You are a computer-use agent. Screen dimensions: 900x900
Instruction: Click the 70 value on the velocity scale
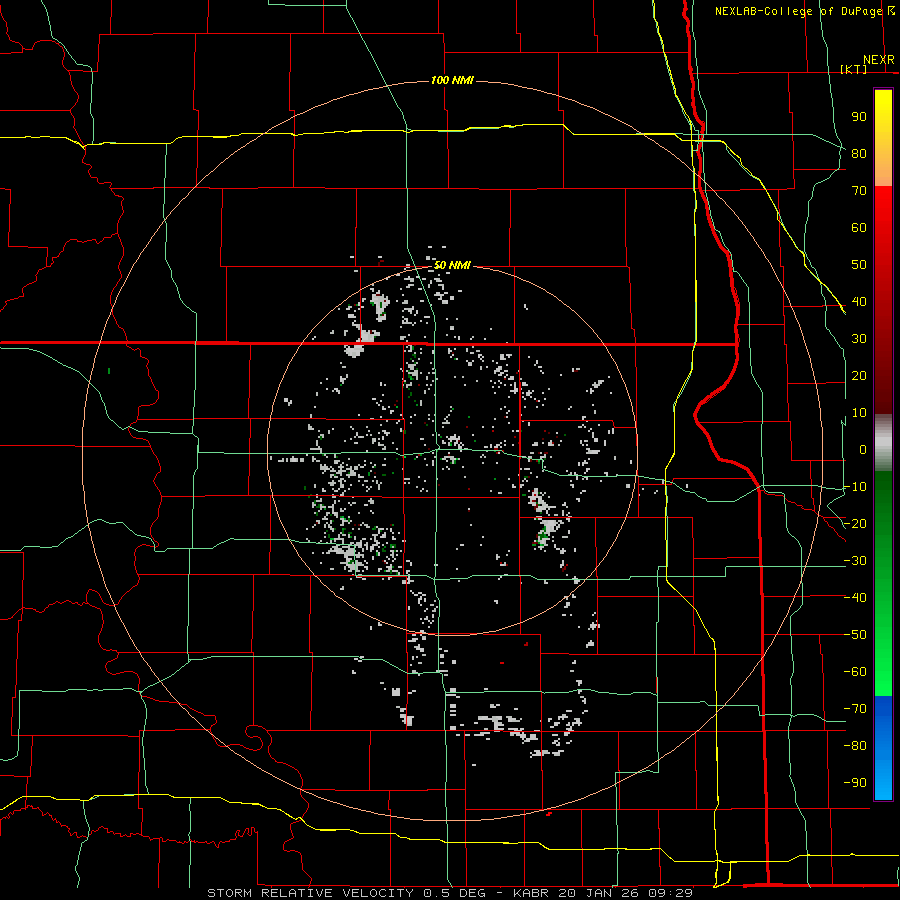(x=859, y=191)
